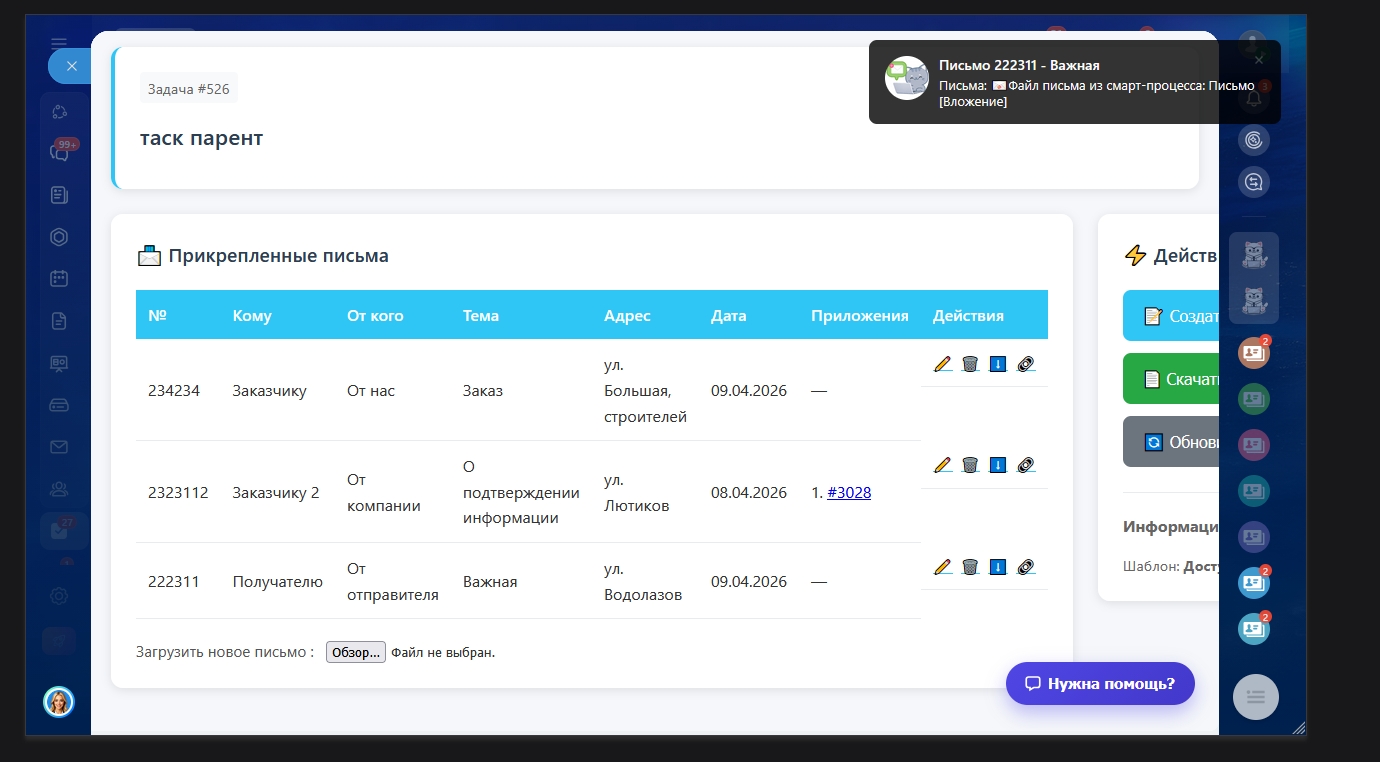
Task: Click the letter number 222311 cell
Action: [x=174, y=581]
